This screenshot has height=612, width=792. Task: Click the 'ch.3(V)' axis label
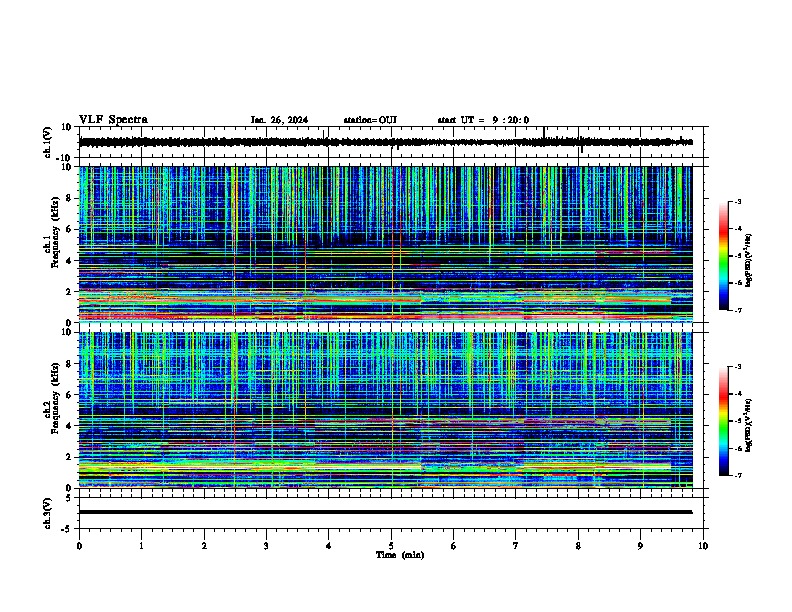pyautogui.click(x=47, y=514)
